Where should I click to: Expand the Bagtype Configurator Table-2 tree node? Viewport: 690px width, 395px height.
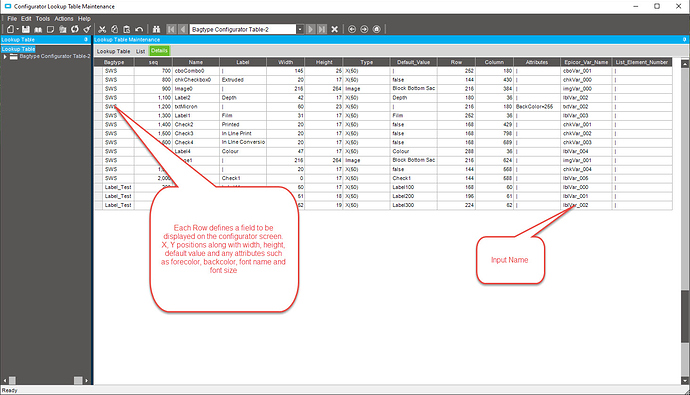click(x=5, y=57)
